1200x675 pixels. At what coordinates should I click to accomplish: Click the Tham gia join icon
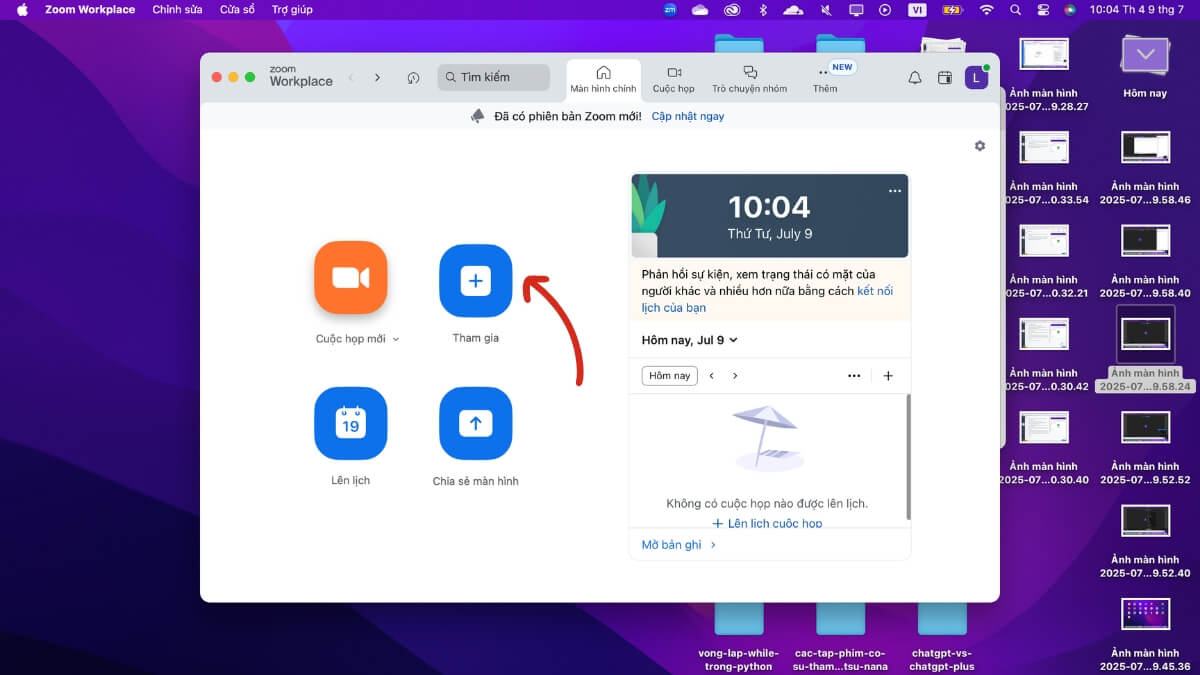tap(475, 281)
